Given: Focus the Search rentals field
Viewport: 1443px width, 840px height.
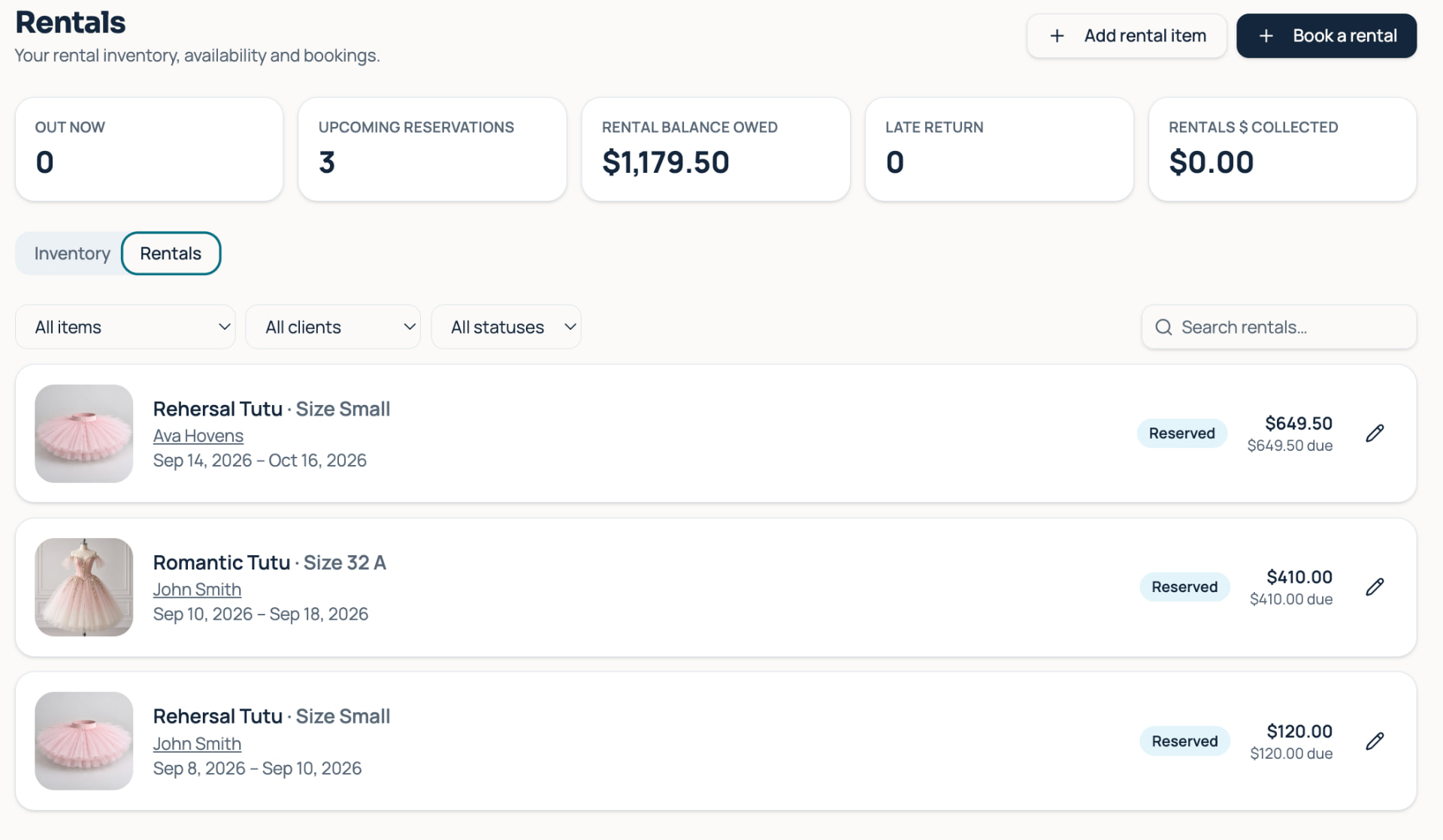Looking at the screenshot, I should pos(1279,327).
